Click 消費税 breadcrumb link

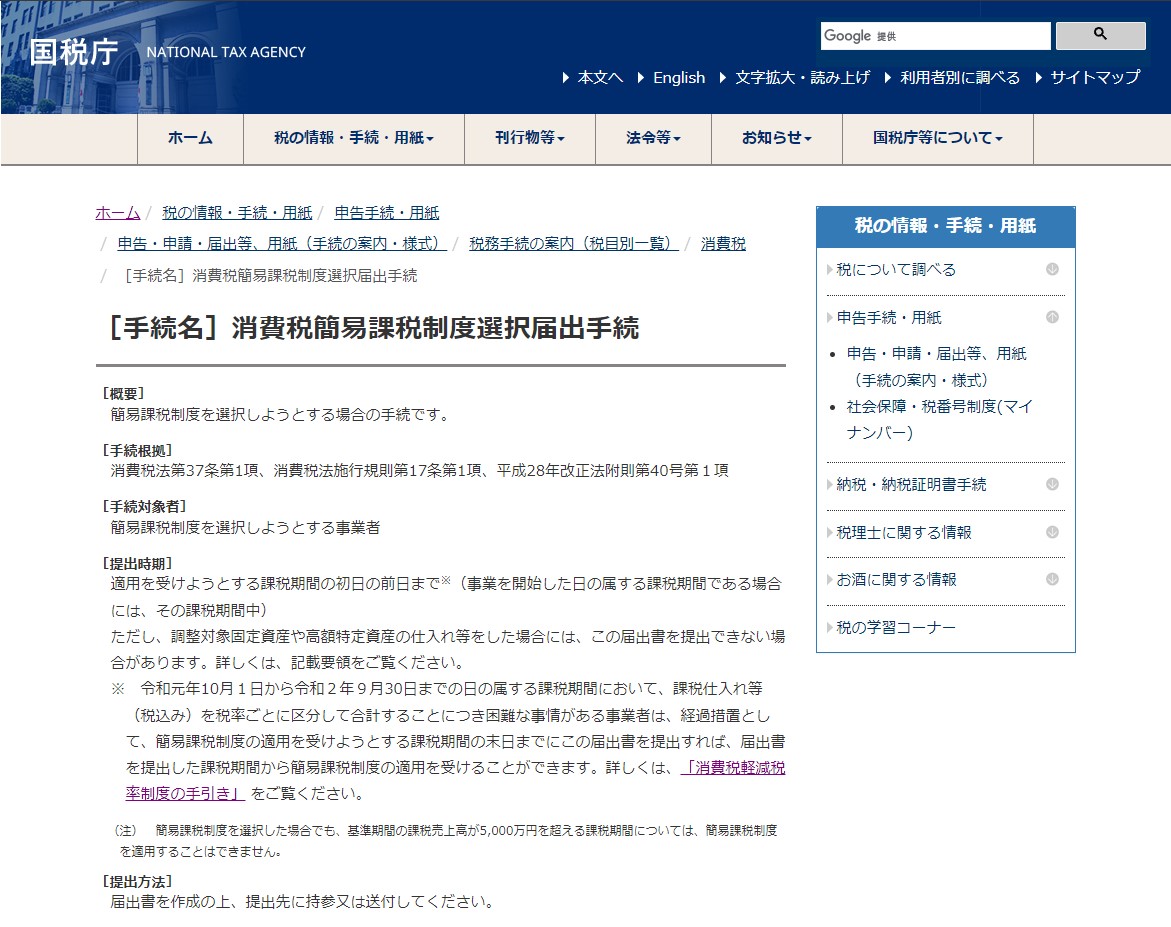pos(723,244)
